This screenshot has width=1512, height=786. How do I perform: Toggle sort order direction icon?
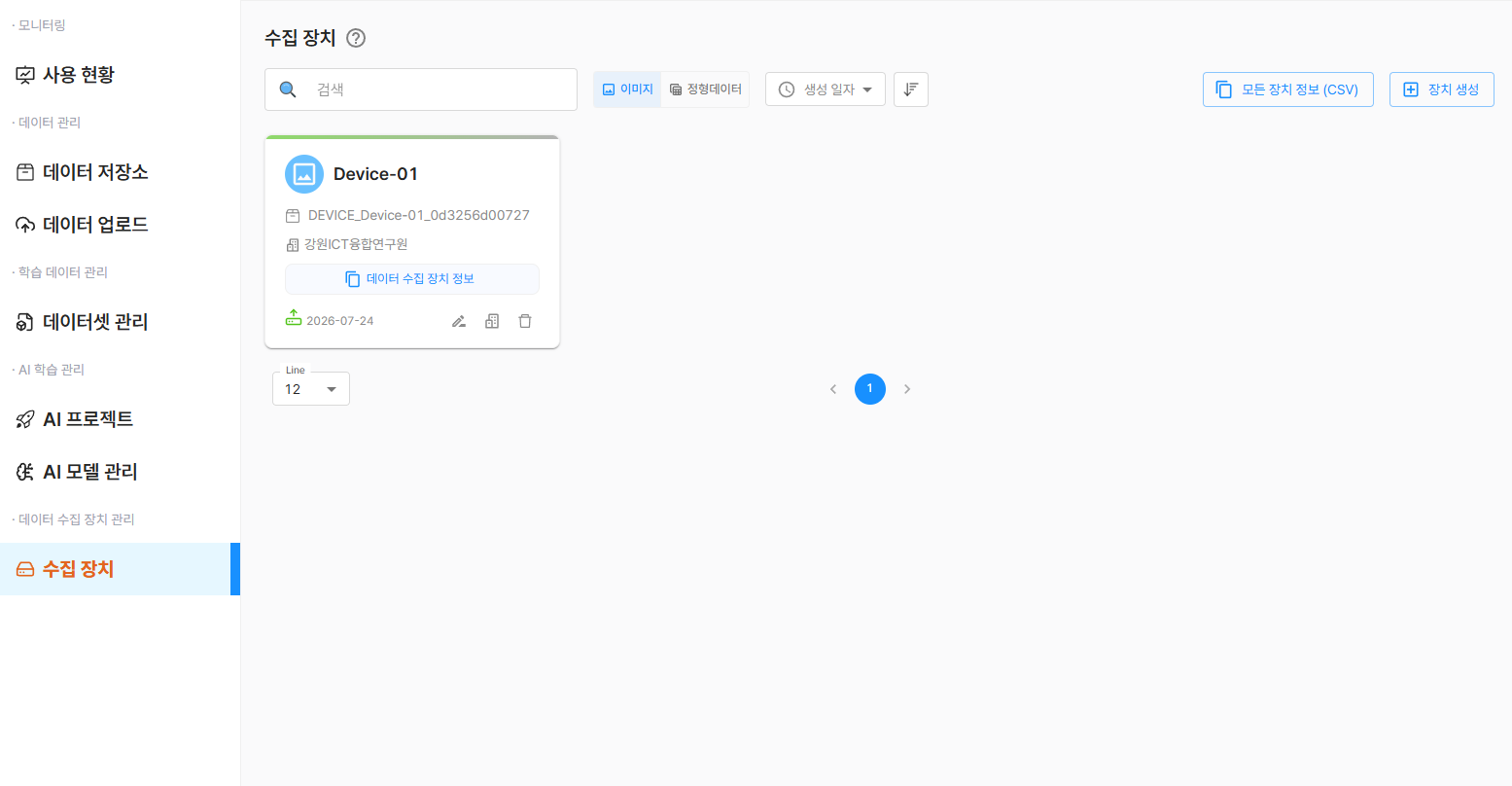tap(911, 89)
